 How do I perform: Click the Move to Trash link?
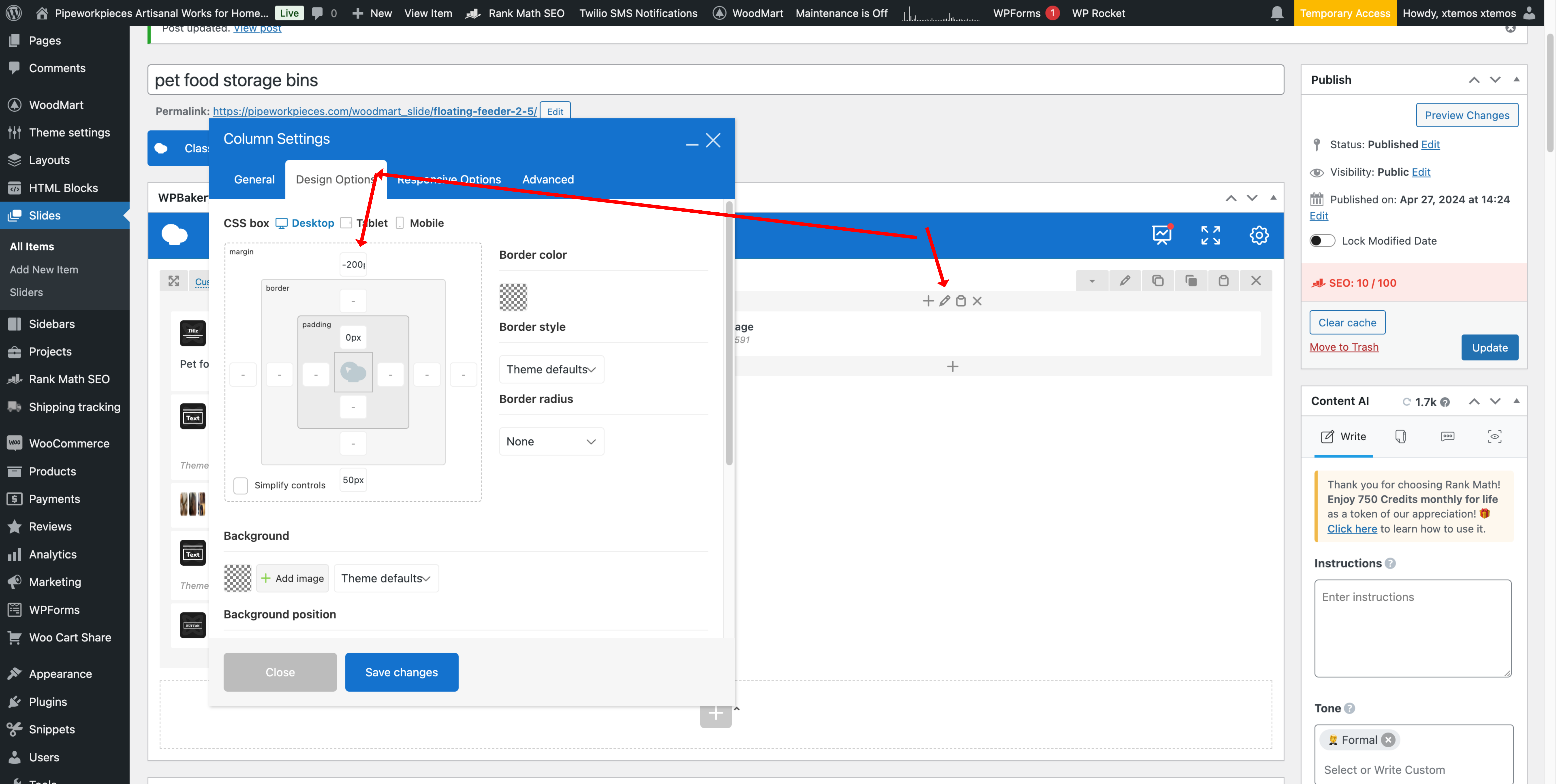[x=1344, y=347]
